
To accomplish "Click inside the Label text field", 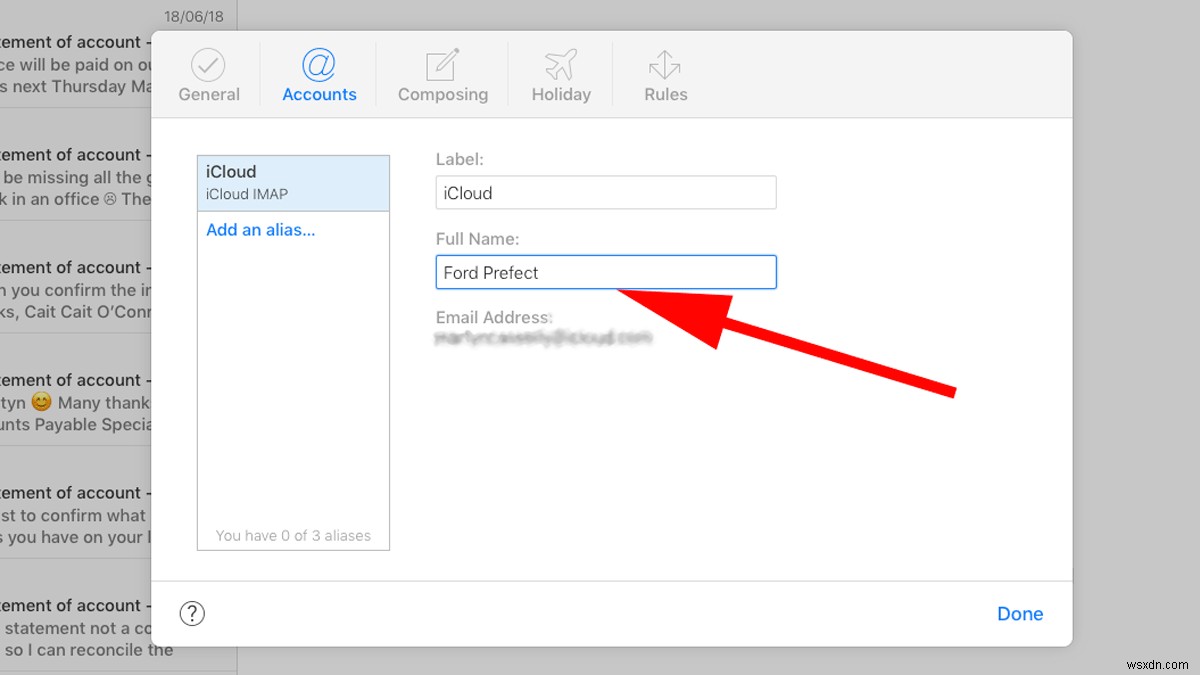I will click(x=605, y=192).
